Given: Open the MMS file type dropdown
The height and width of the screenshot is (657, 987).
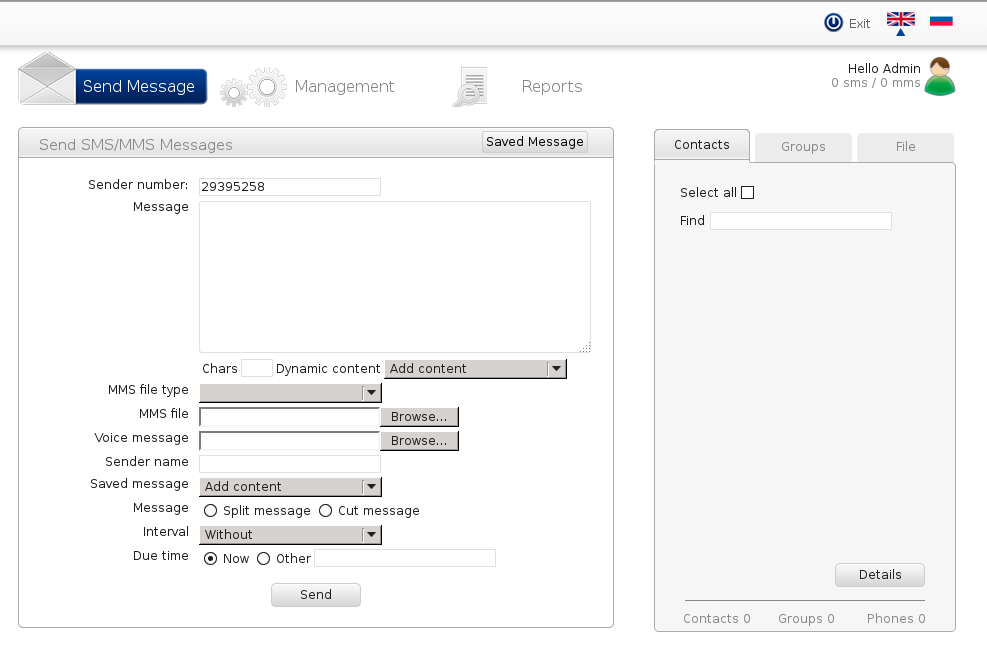Looking at the screenshot, I should click(x=290, y=393).
